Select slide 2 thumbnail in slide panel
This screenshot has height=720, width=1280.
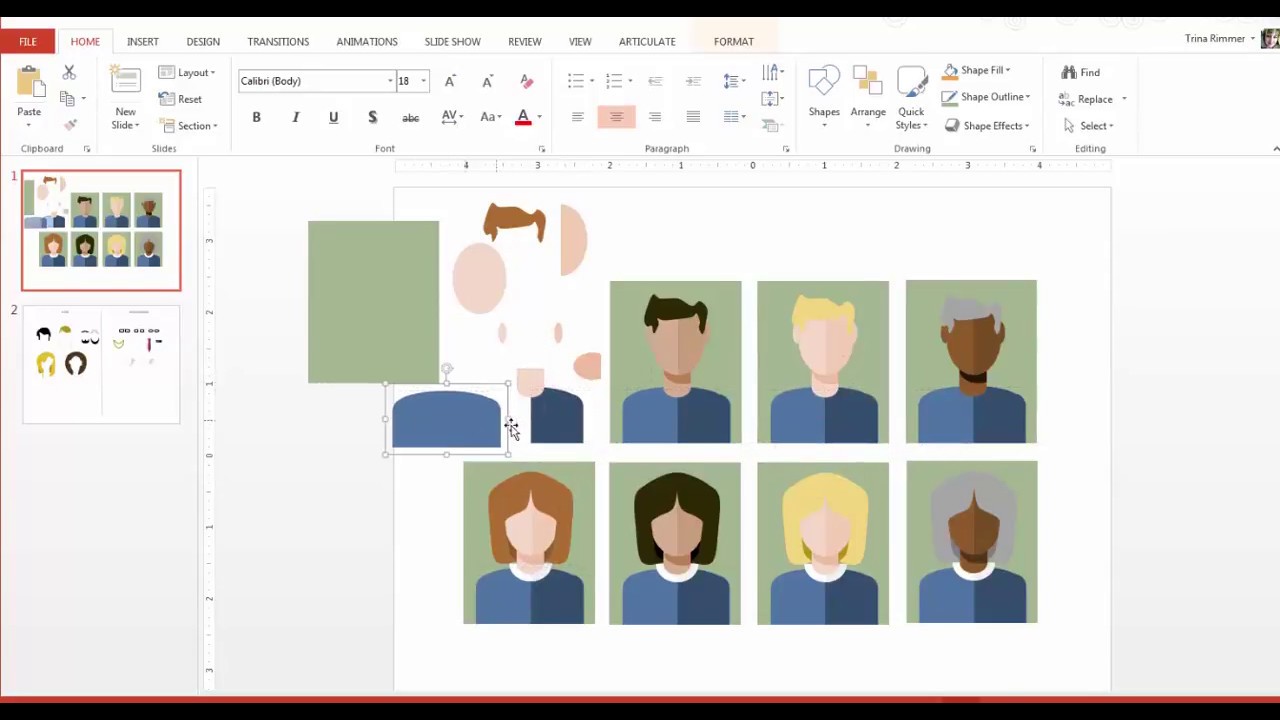(x=100, y=365)
